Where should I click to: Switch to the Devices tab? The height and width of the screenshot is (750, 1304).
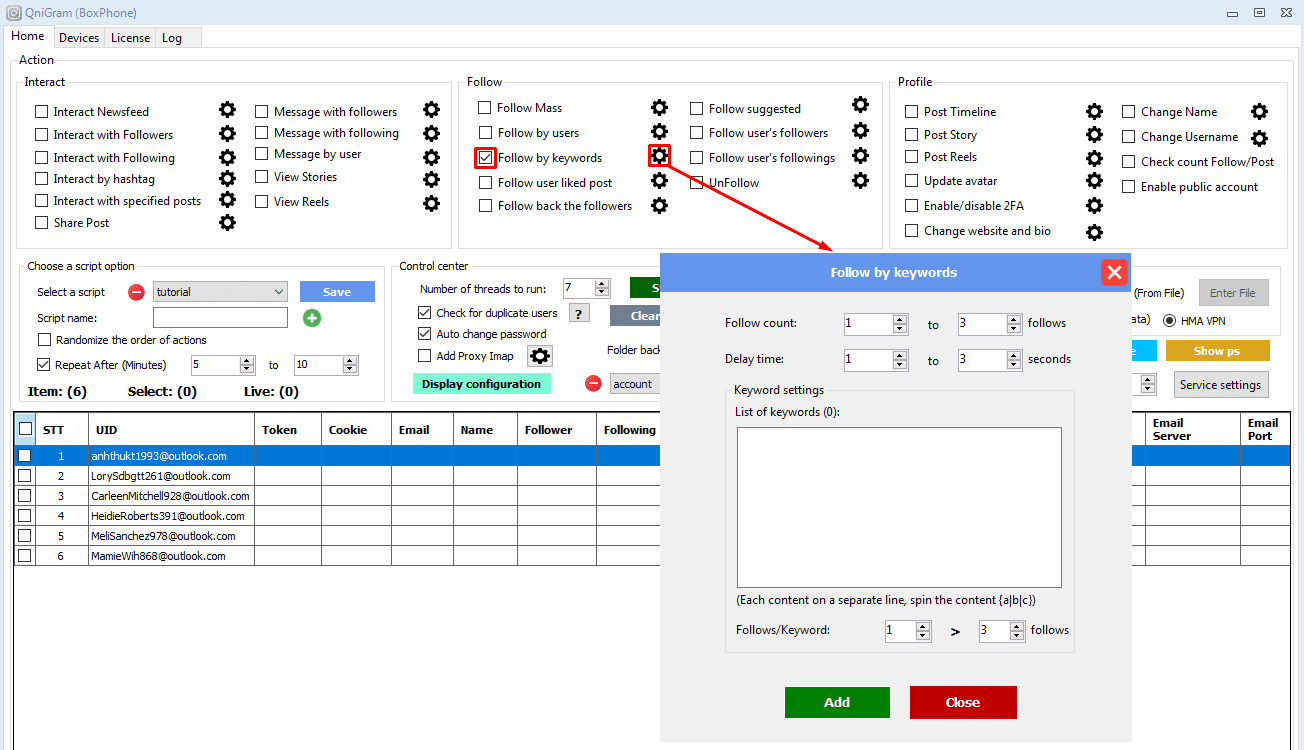click(79, 38)
